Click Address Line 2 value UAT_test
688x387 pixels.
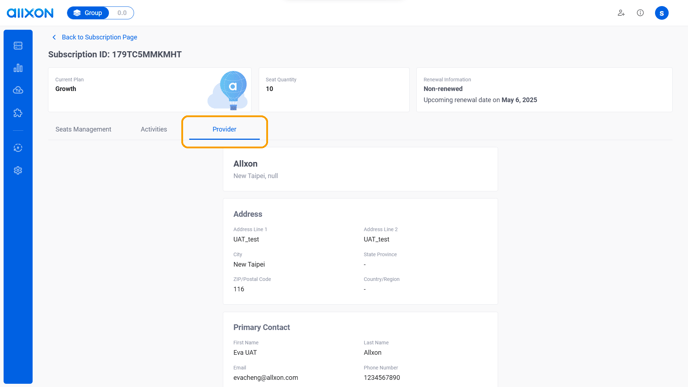(376, 239)
